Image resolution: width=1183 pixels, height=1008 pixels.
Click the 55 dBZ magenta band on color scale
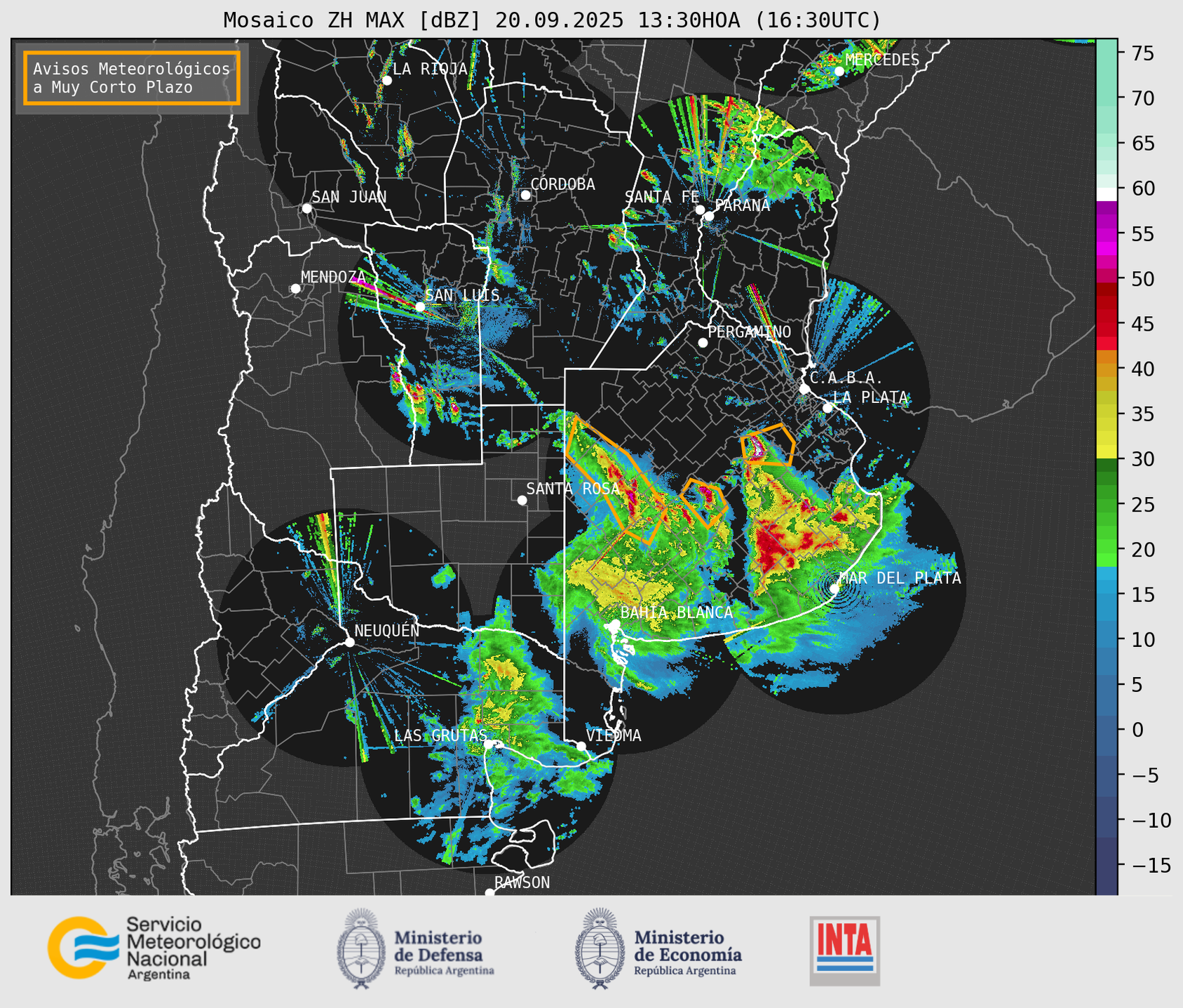coord(1107,233)
